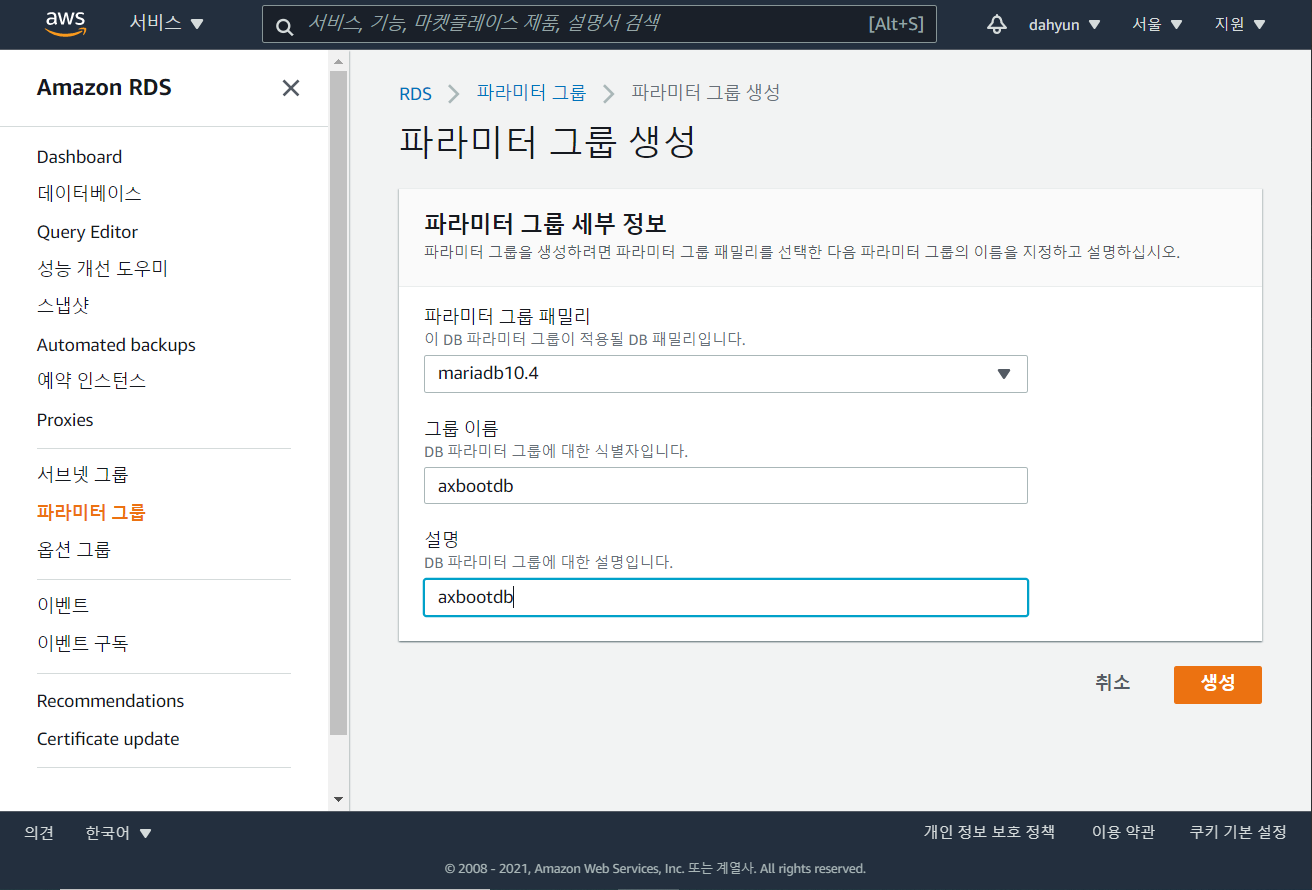Image resolution: width=1312 pixels, height=890 pixels.
Task: Click the sidebar scrollbar down arrow
Action: [338, 799]
